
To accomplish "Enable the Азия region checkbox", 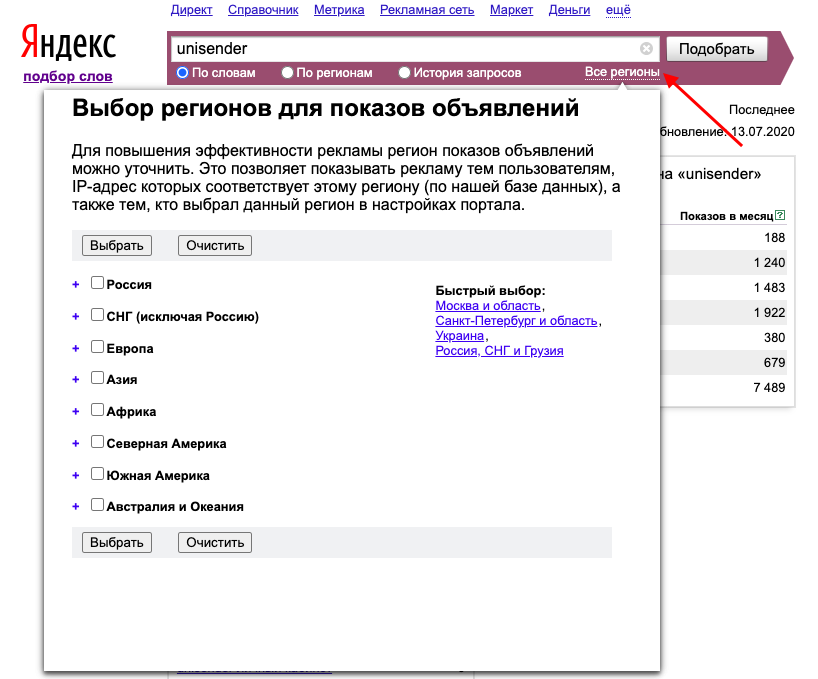I will [x=97, y=378].
